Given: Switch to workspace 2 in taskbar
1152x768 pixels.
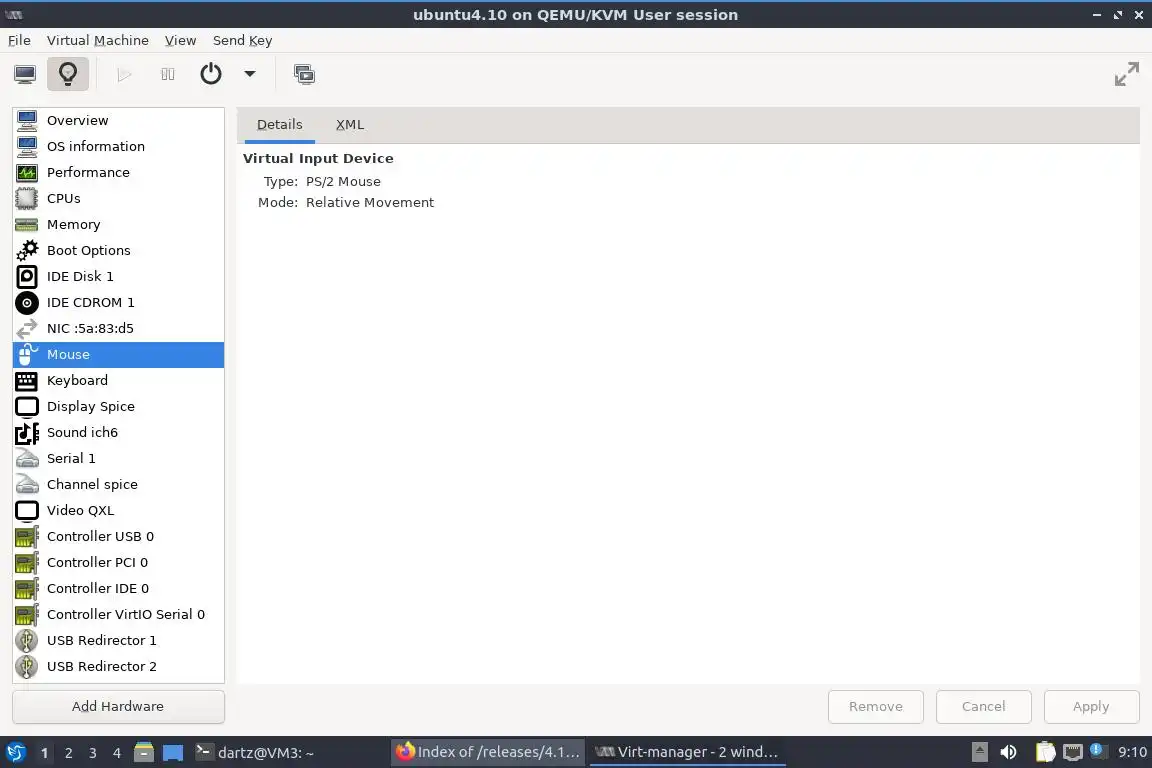Looking at the screenshot, I should pyautogui.click(x=68, y=753).
